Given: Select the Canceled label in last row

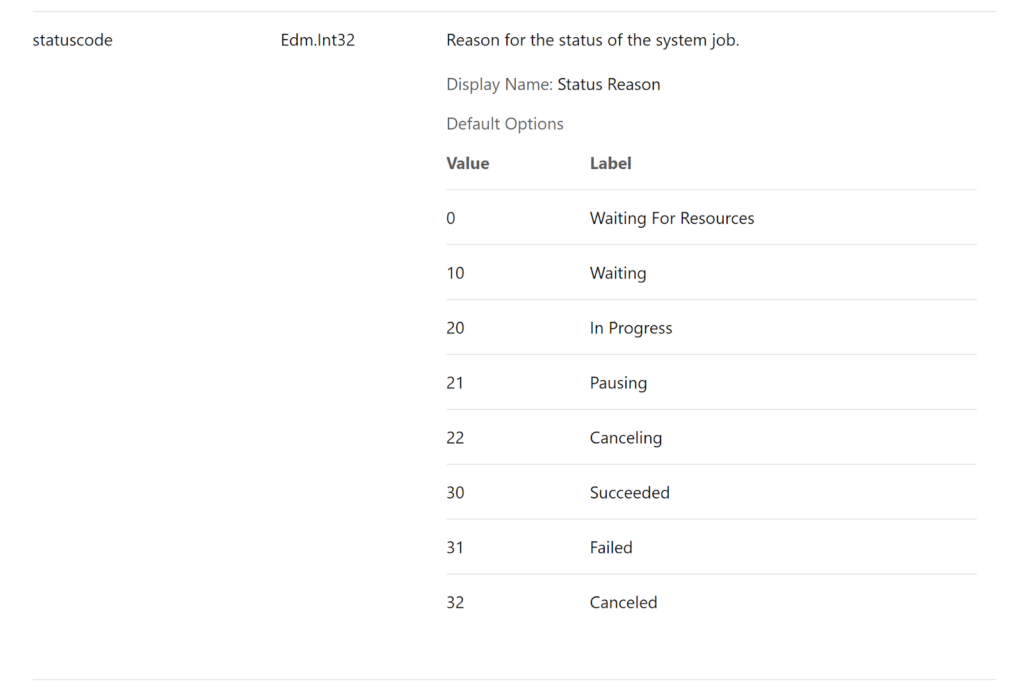Looking at the screenshot, I should (623, 603).
